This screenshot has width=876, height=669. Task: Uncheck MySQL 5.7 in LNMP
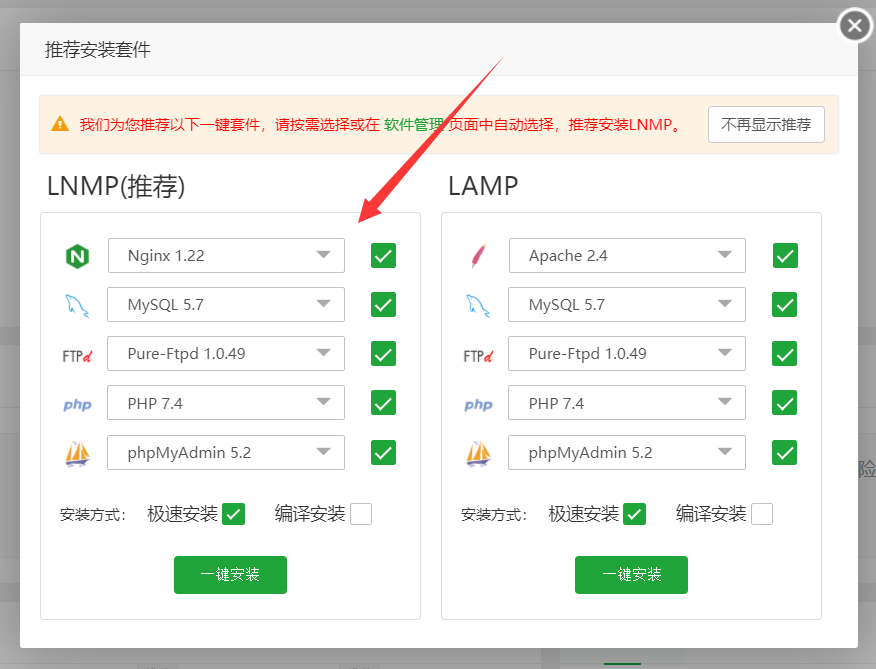pyautogui.click(x=383, y=305)
